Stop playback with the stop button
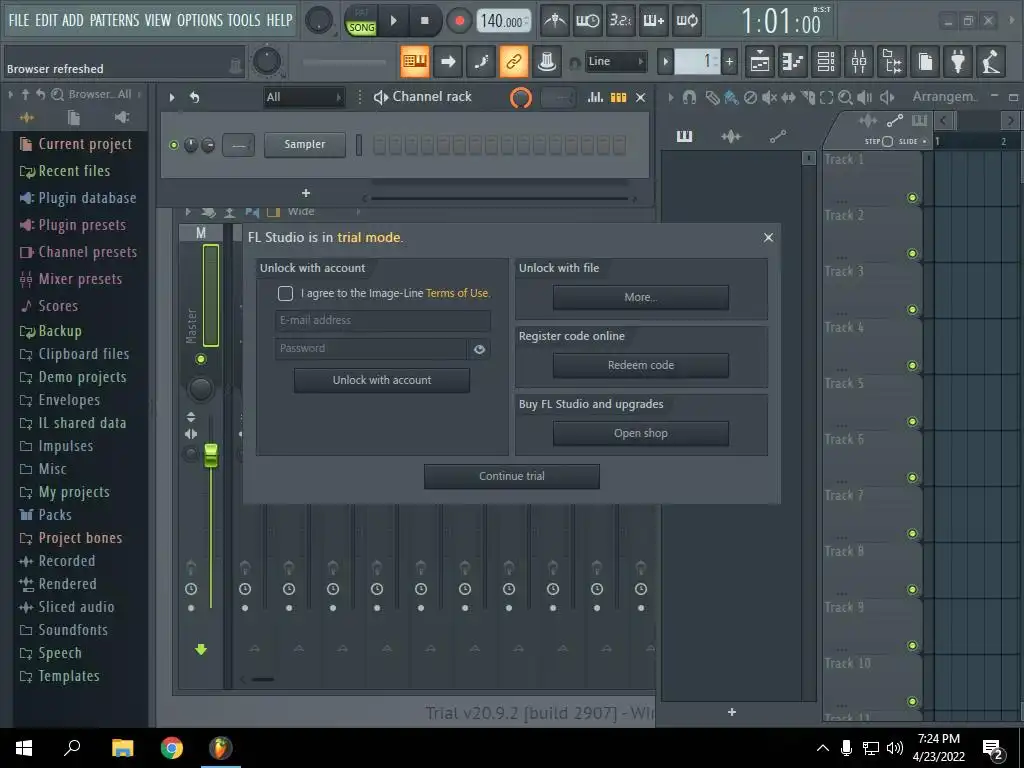The height and width of the screenshot is (768, 1024). (424, 20)
